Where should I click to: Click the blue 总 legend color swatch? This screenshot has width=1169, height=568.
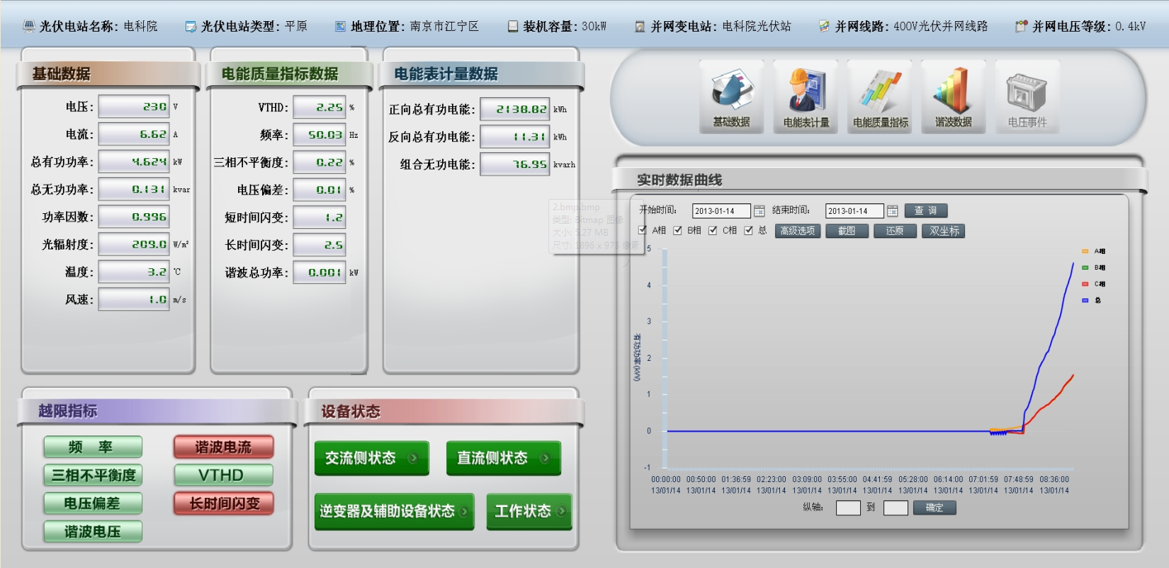click(1085, 300)
